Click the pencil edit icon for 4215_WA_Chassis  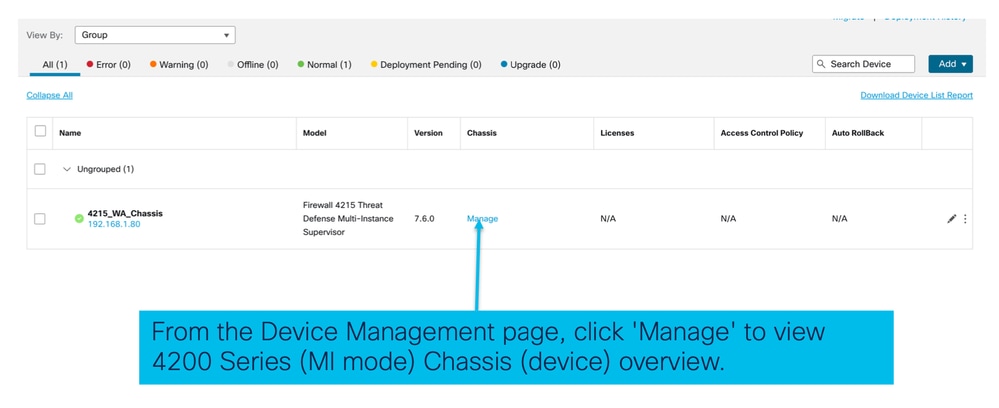(952, 219)
